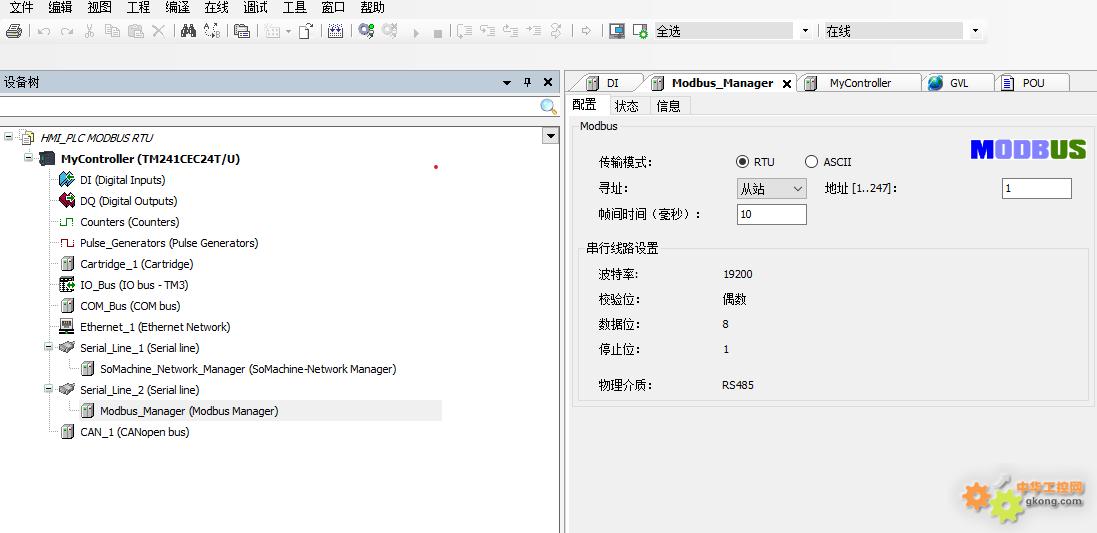
Task: Open the 寻址 从站 dropdown
Action: pyautogui.click(x=772, y=189)
